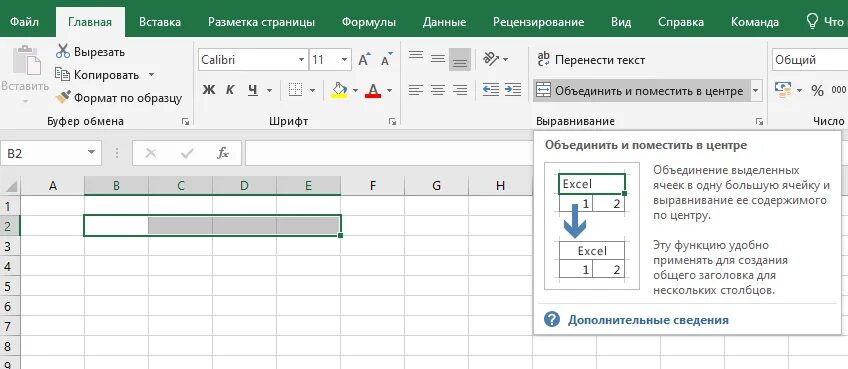The image size is (848, 369).
Task: Align cell content to vertical middle
Action: click(x=438, y=60)
